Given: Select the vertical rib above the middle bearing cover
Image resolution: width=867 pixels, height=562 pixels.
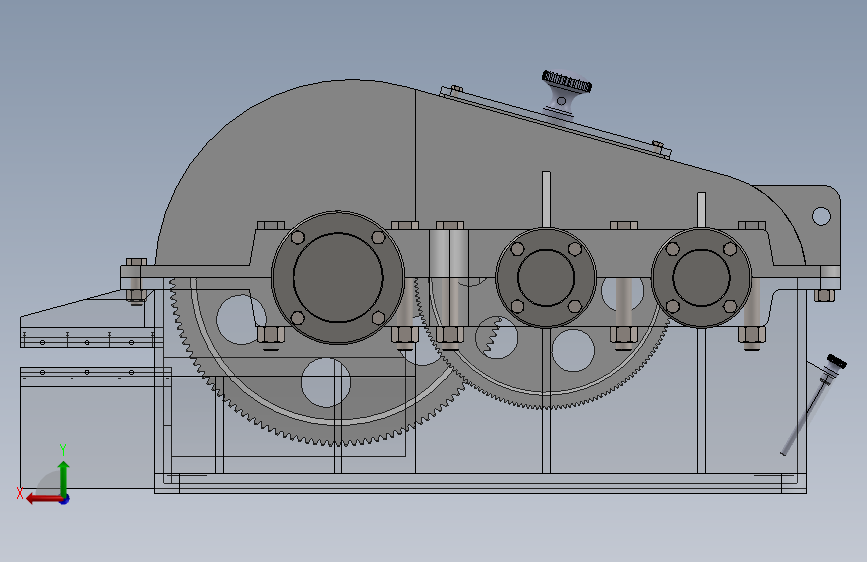Looking at the screenshot, I should pos(546,199).
